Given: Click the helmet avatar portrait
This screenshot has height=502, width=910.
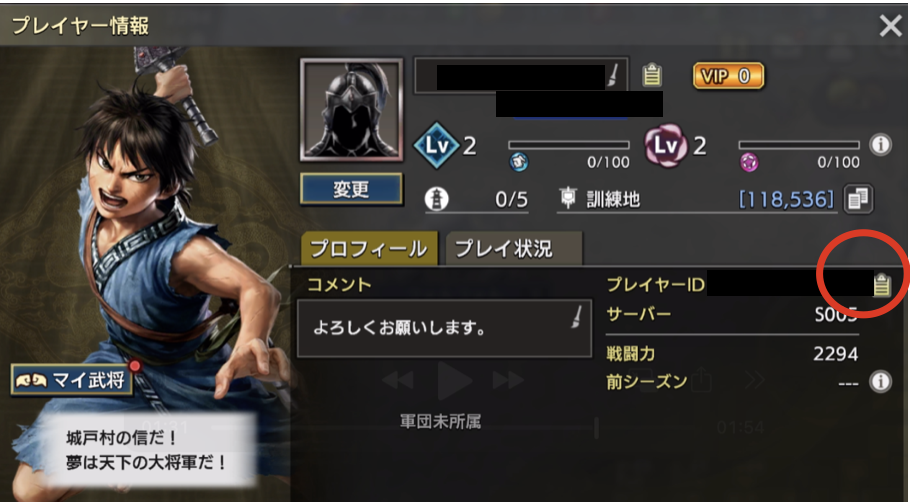Looking at the screenshot, I should (351, 109).
